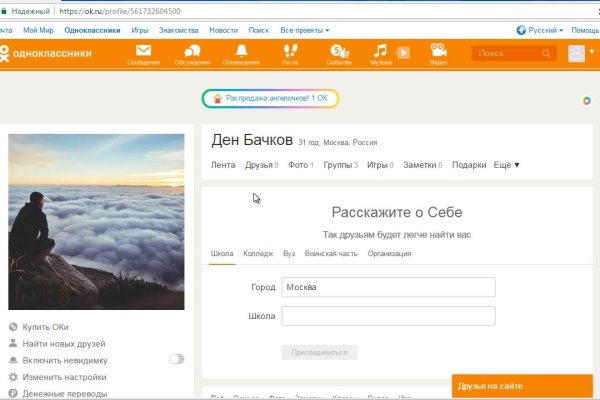Image resolution: width=600 pixels, height=400 pixels.
Task: Select the Друзья profile tab
Action: tap(259, 165)
